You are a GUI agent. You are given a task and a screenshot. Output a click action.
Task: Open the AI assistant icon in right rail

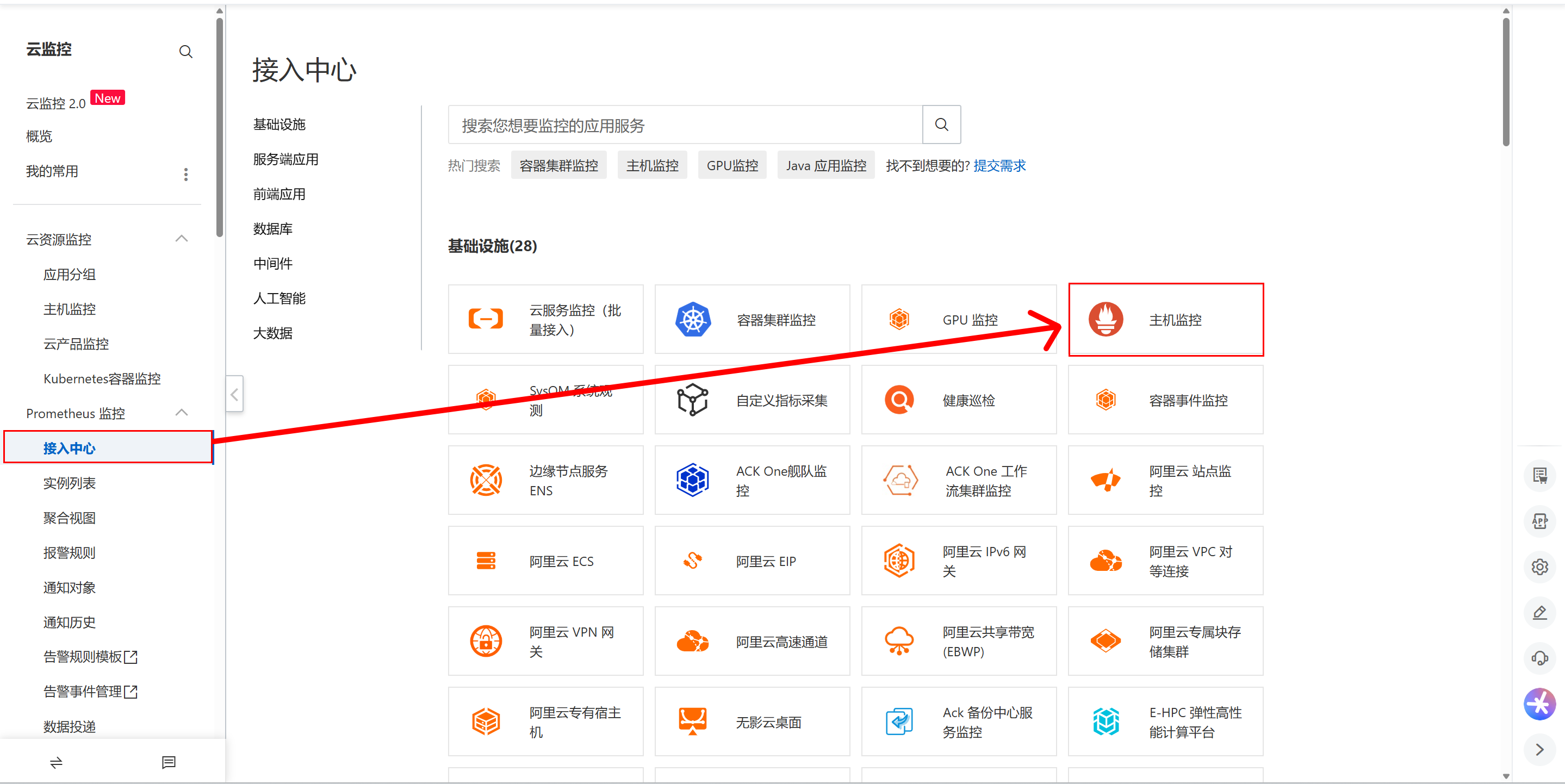pos(1539,704)
